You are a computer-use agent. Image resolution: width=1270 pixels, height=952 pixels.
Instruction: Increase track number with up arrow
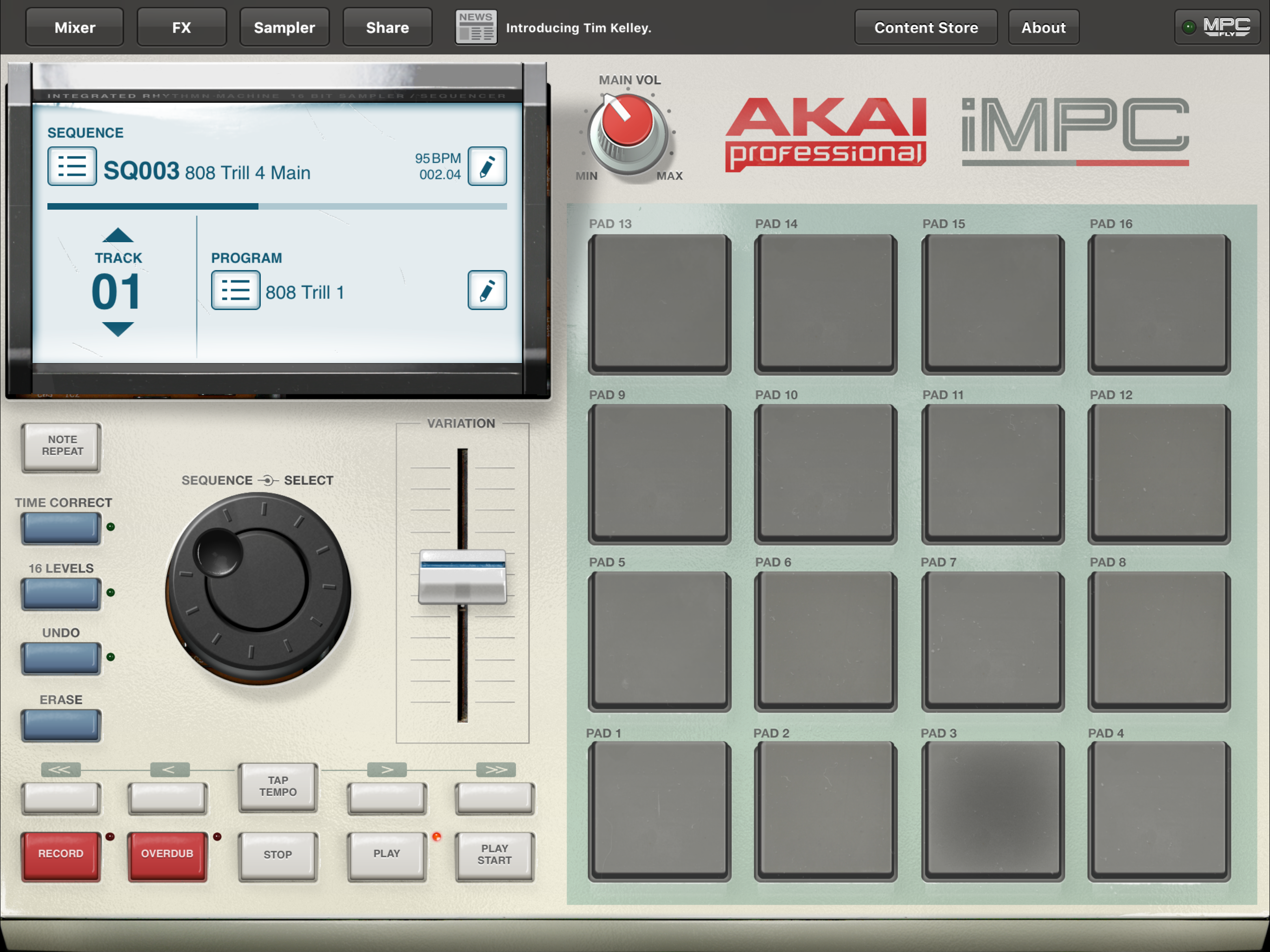coord(118,235)
